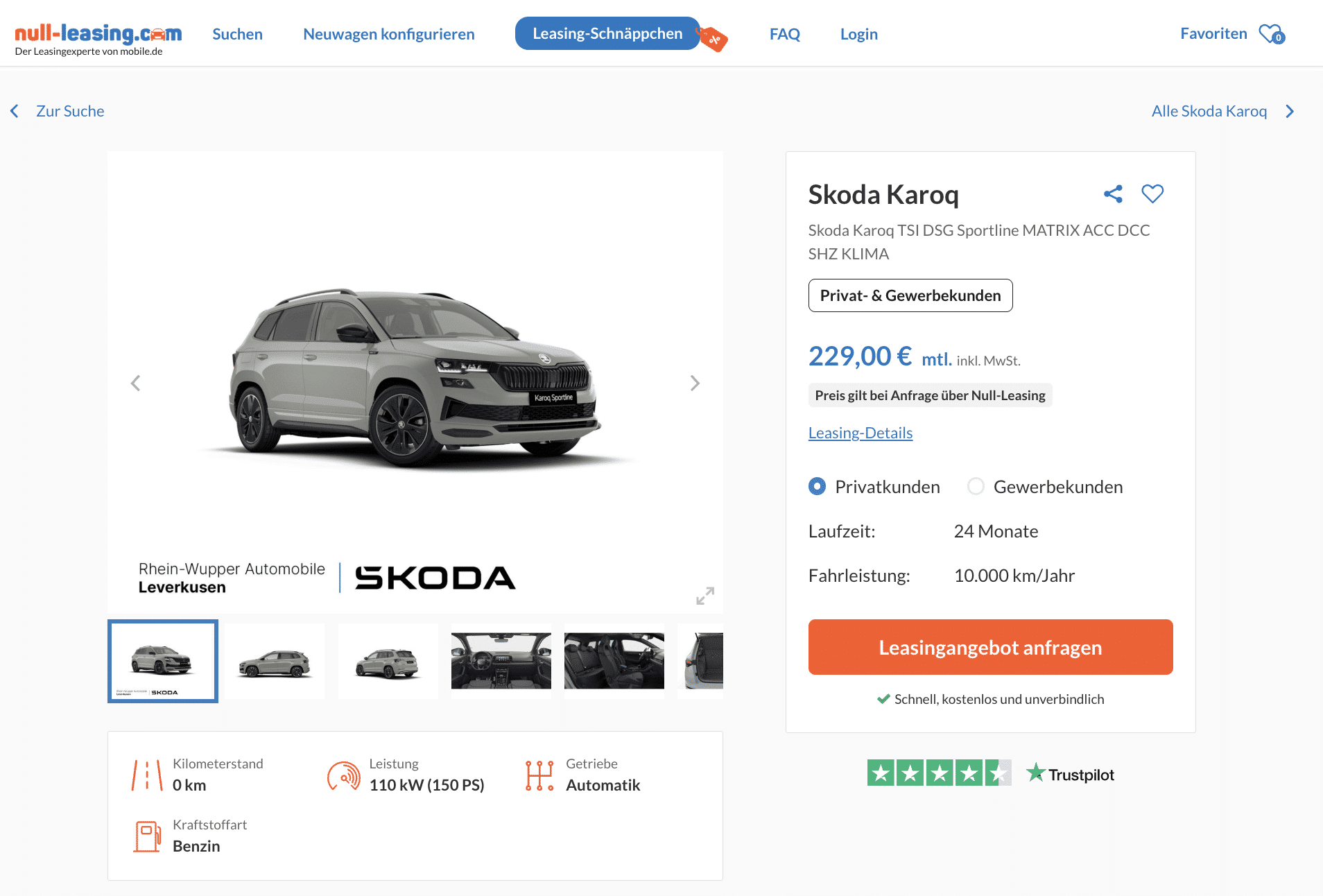Select seats interior thumbnail
This screenshot has width=1323, height=896.
point(614,661)
